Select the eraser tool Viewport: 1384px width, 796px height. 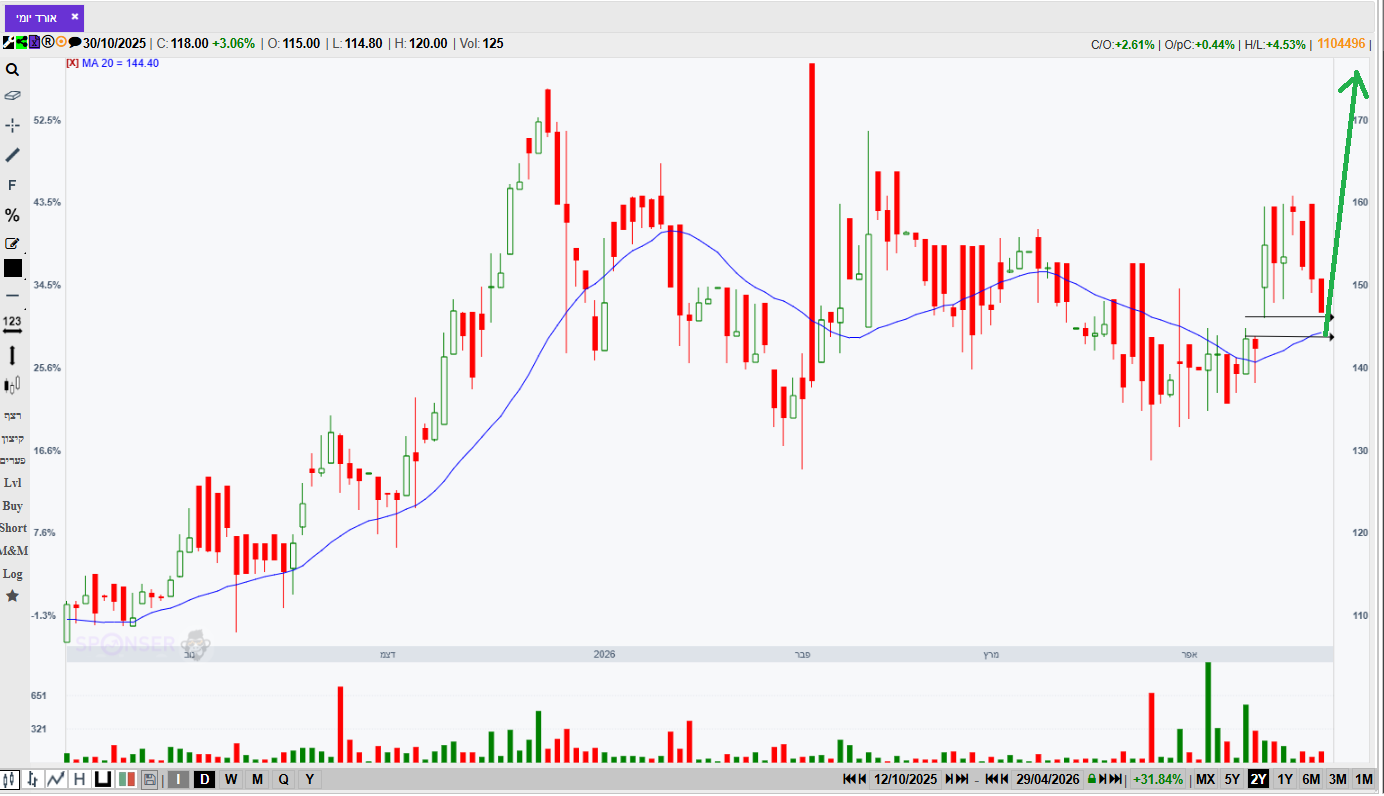point(13,96)
